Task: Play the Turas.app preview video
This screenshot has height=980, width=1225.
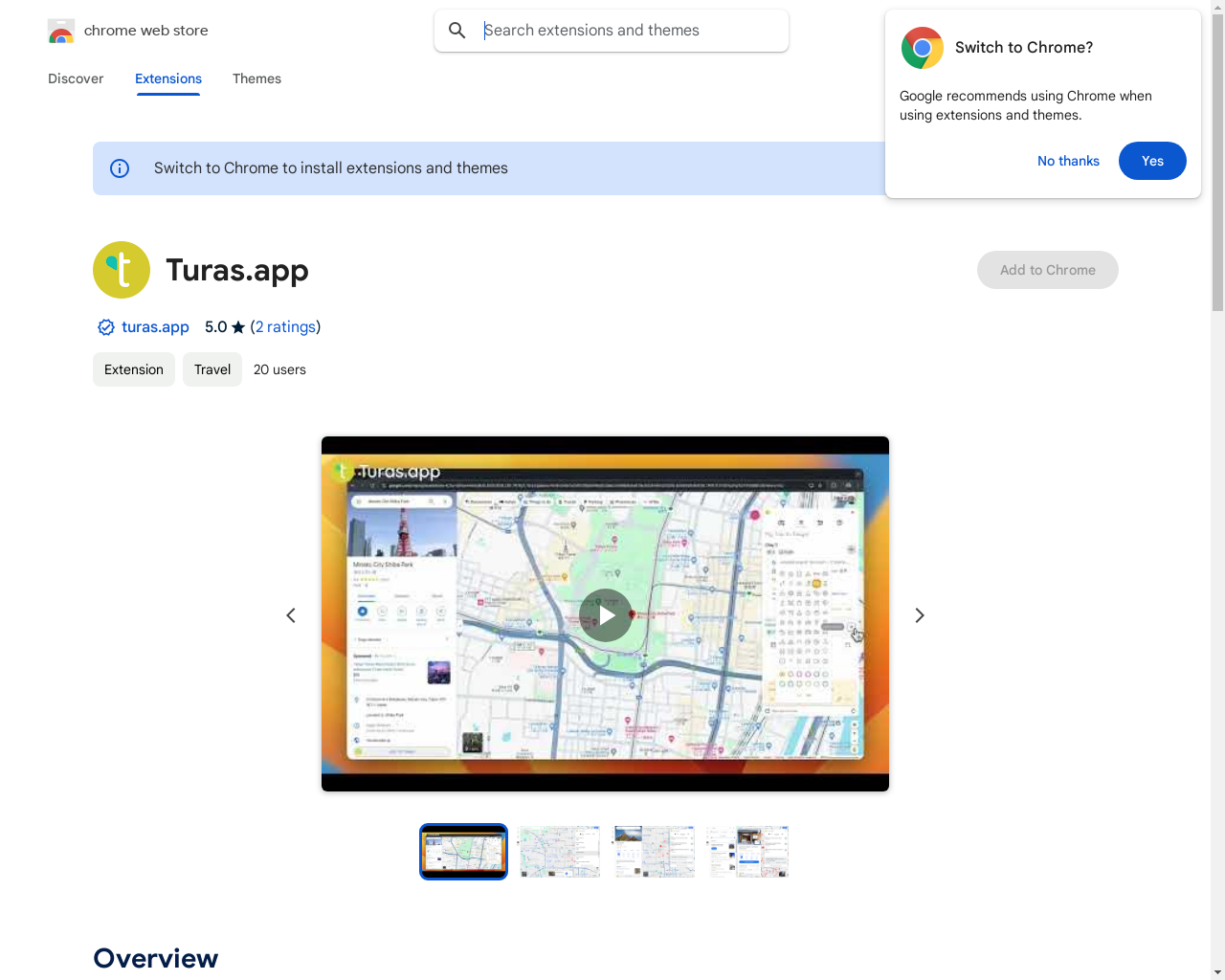Action: [606, 615]
